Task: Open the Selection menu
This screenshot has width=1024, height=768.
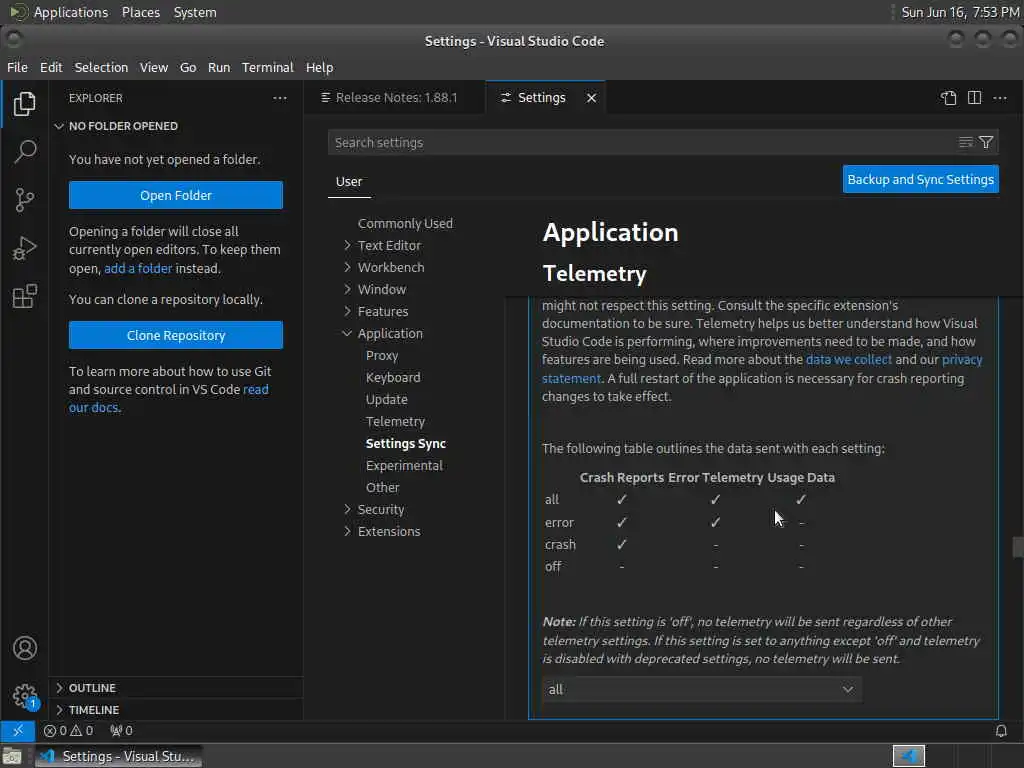Action: click(101, 67)
